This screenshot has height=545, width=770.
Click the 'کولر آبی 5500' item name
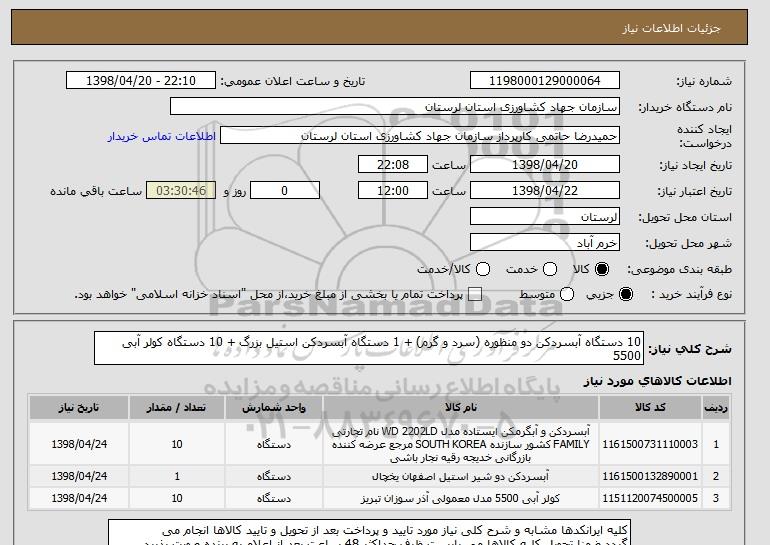461,498
